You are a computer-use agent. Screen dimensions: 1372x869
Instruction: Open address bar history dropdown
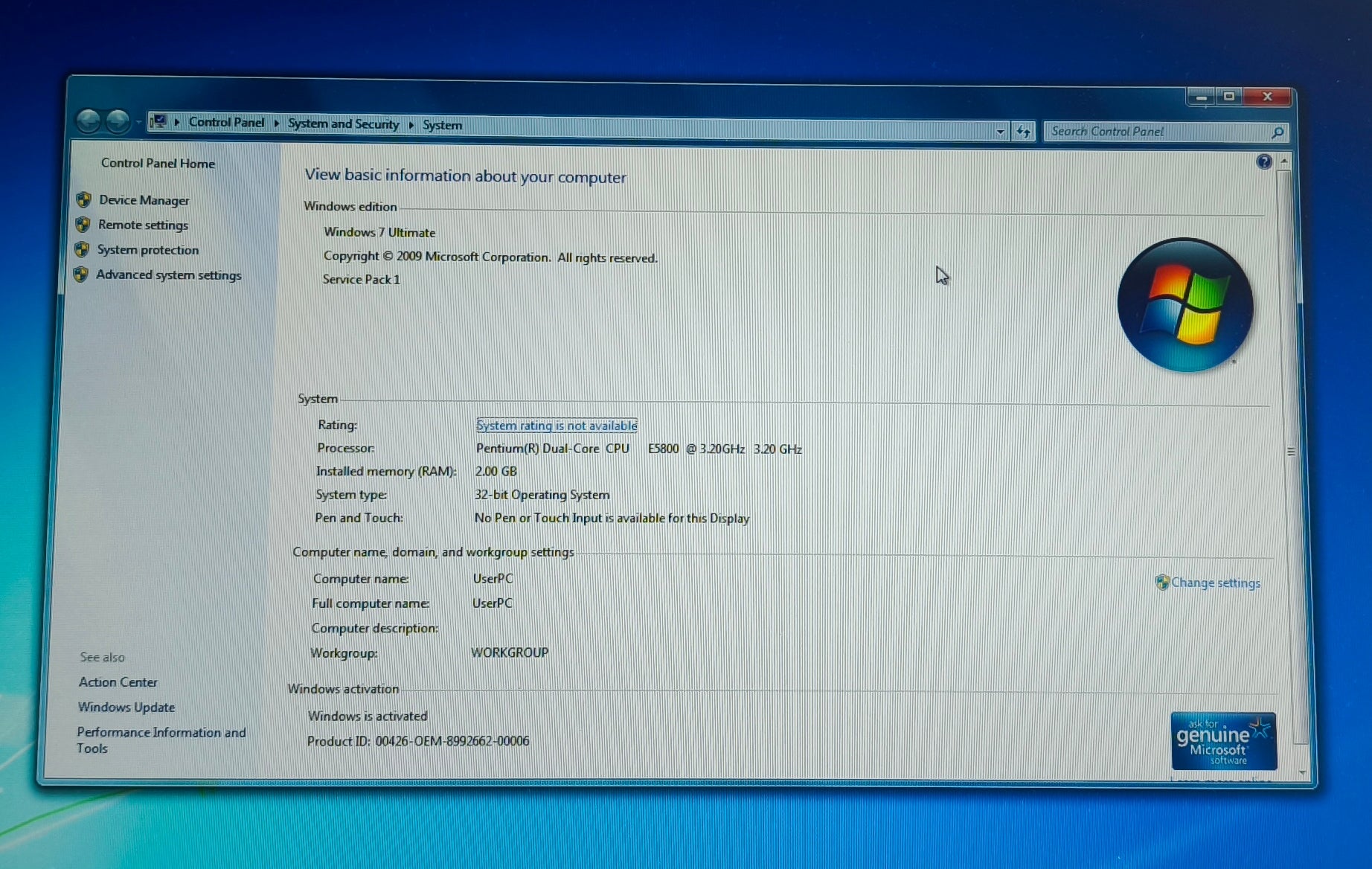click(x=1000, y=132)
